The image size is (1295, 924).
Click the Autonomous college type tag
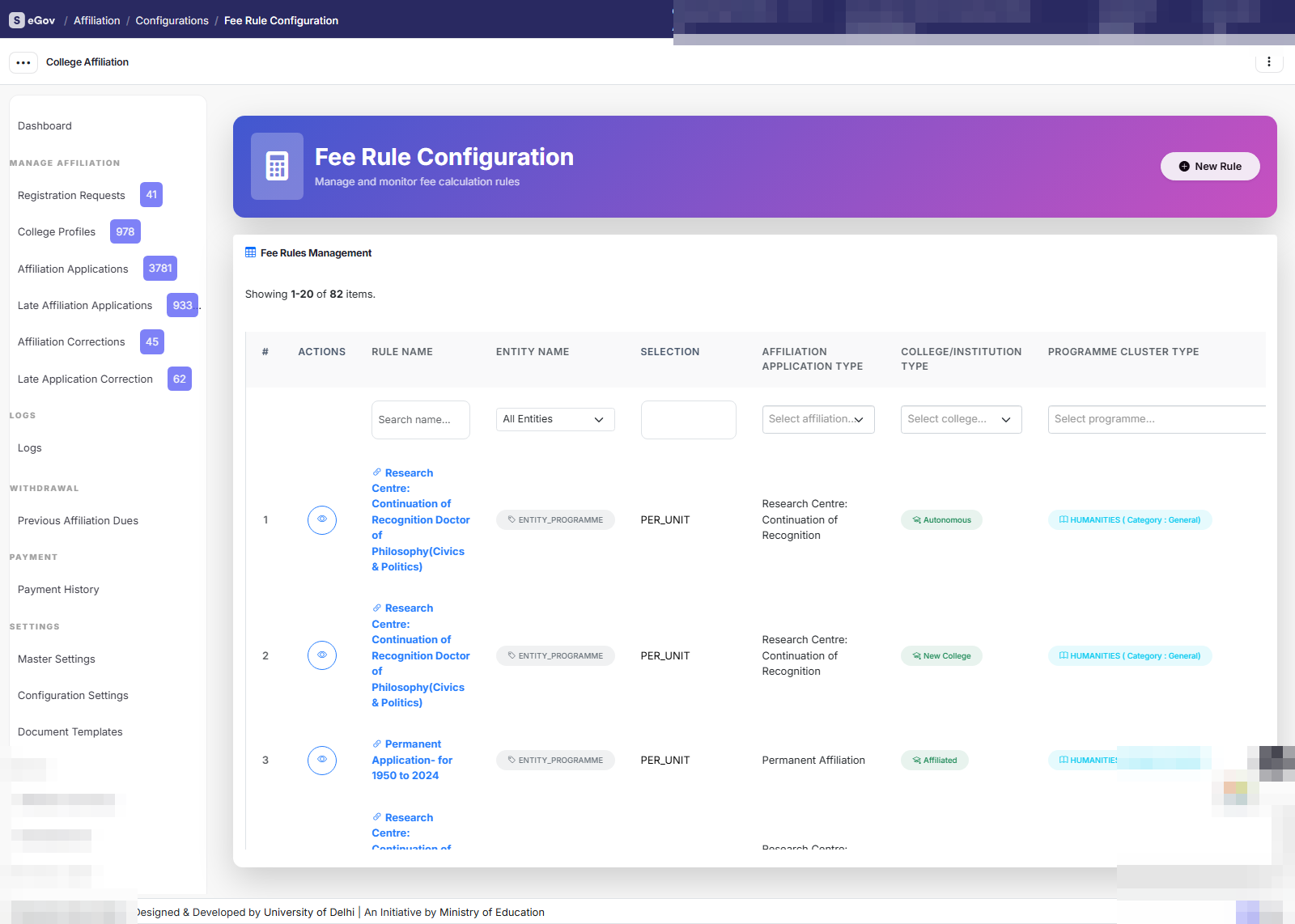point(941,519)
